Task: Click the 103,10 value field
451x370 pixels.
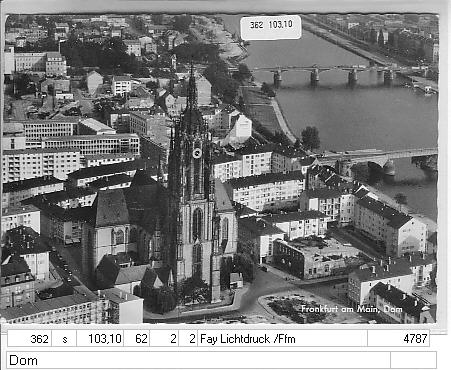Action: 100,339
